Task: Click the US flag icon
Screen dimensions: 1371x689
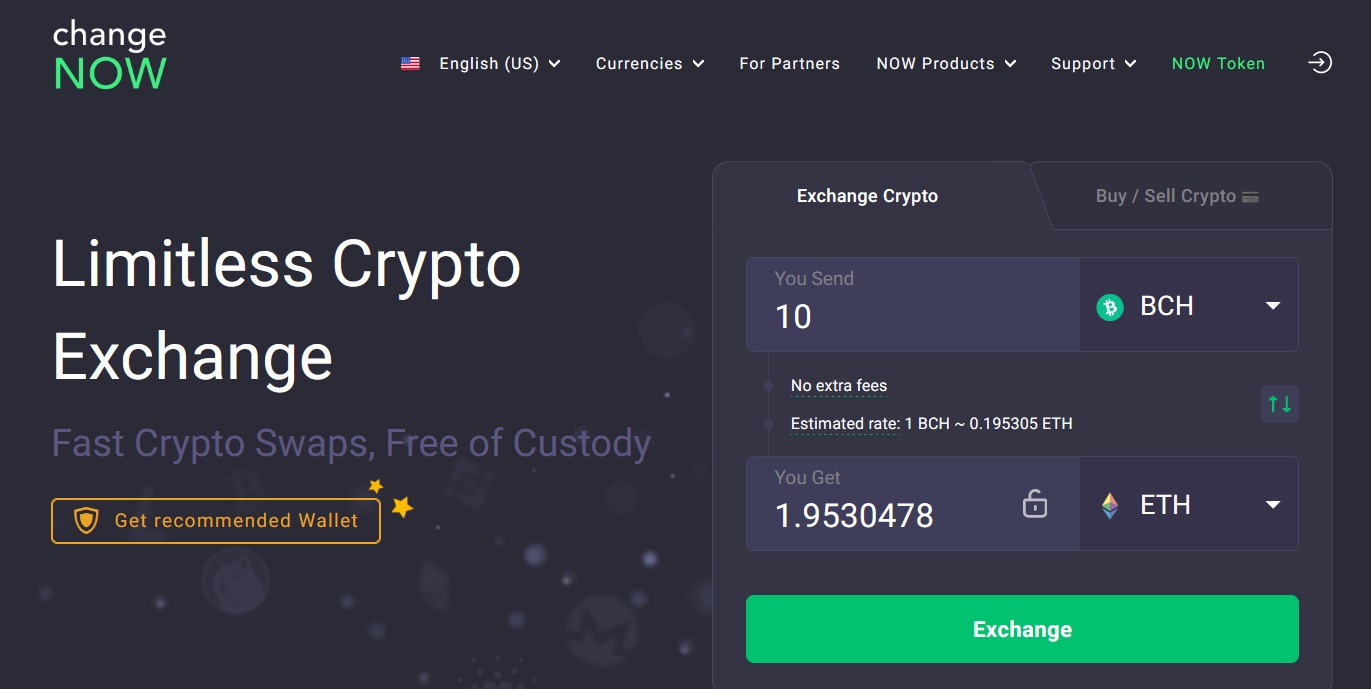Action: click(410, 63)
